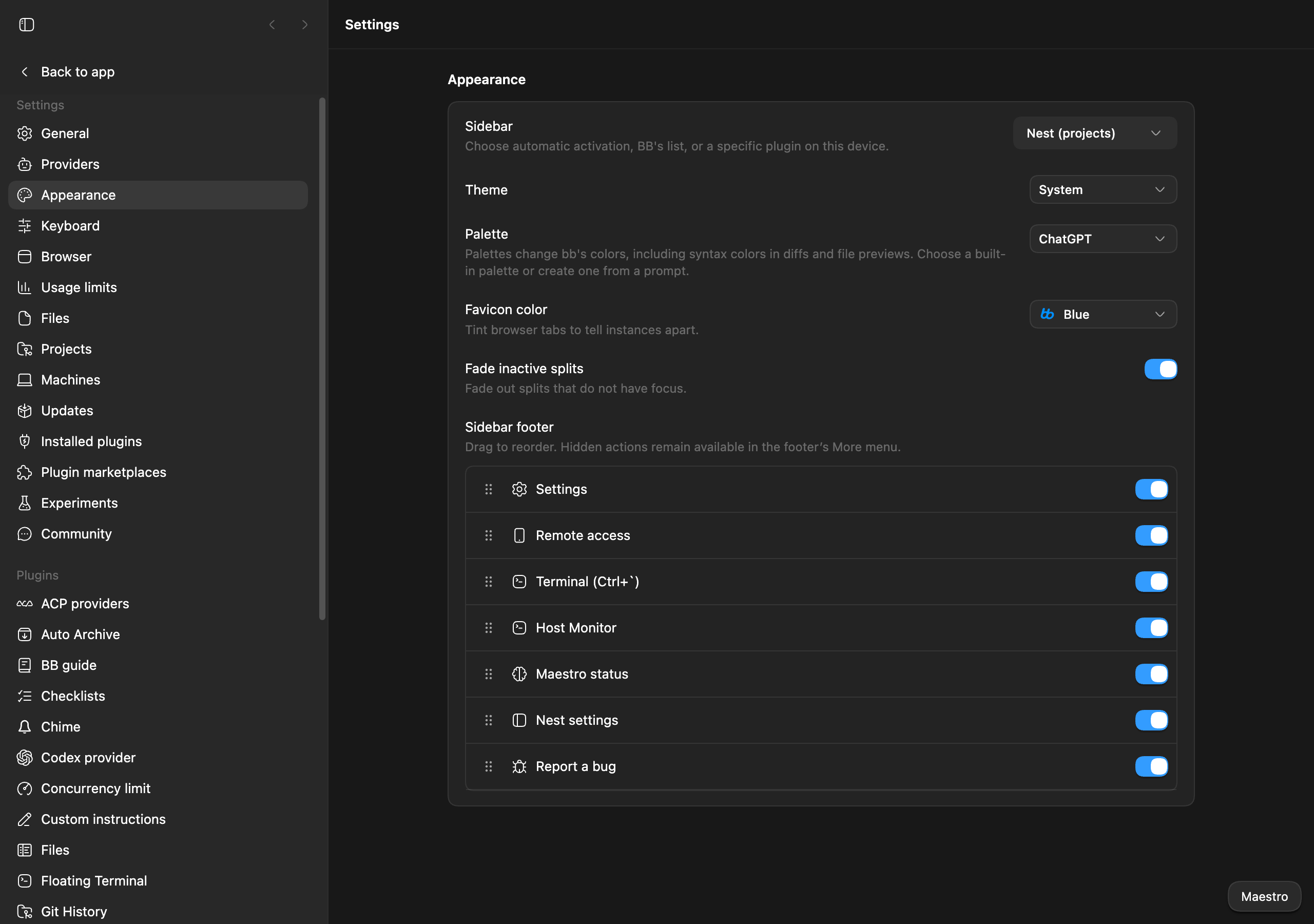Click the Maestro button

1264,896
